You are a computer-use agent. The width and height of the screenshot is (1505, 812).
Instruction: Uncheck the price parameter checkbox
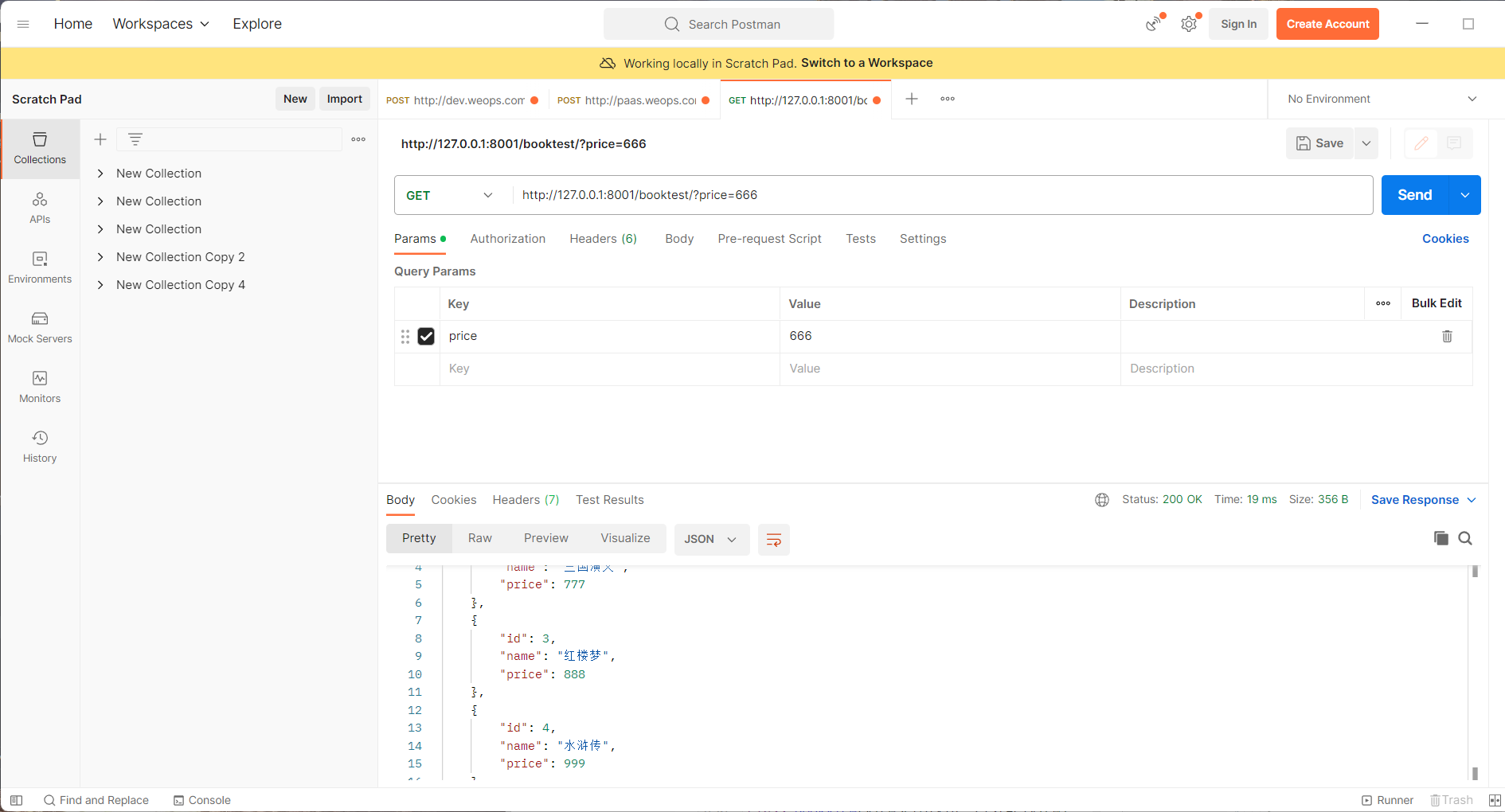(426, 337)
